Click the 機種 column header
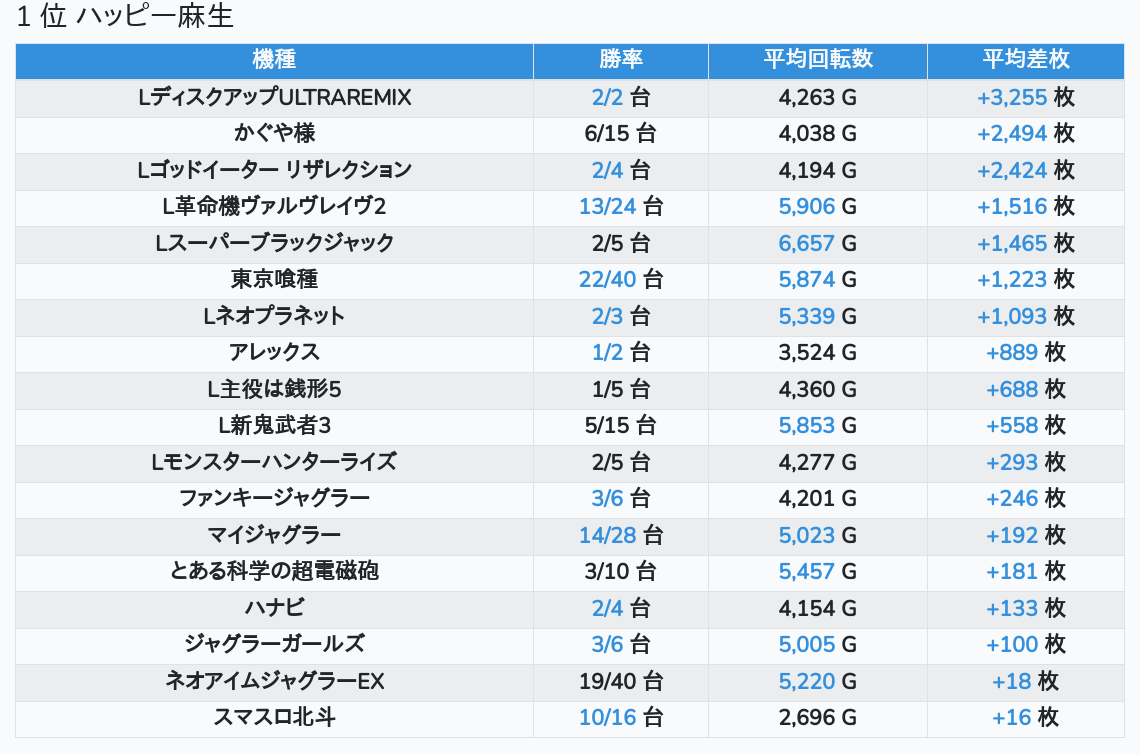 [274, 60]
